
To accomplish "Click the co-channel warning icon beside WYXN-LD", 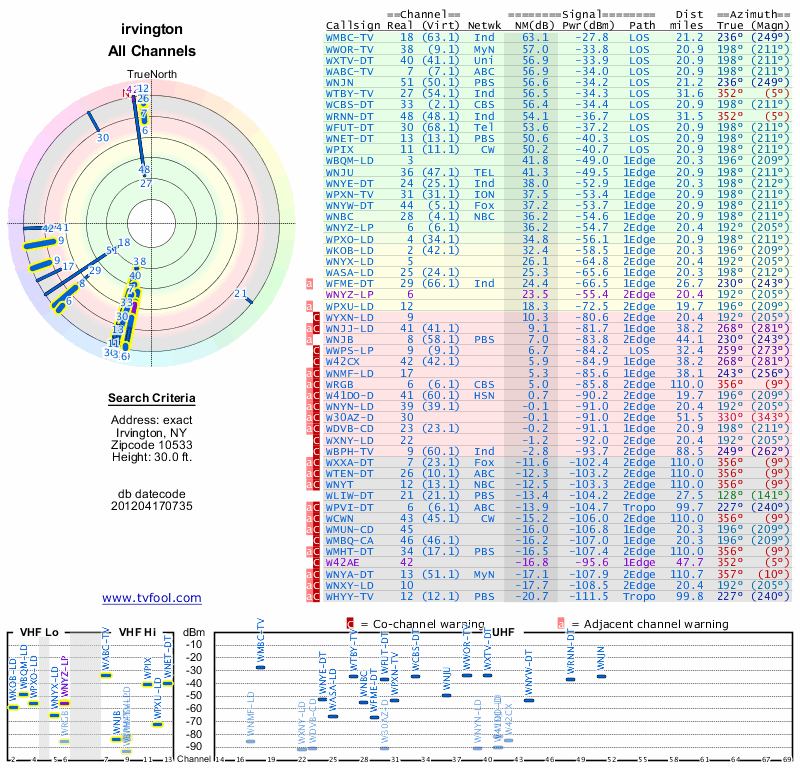I will pyautogui.click(x=316, y=317).
